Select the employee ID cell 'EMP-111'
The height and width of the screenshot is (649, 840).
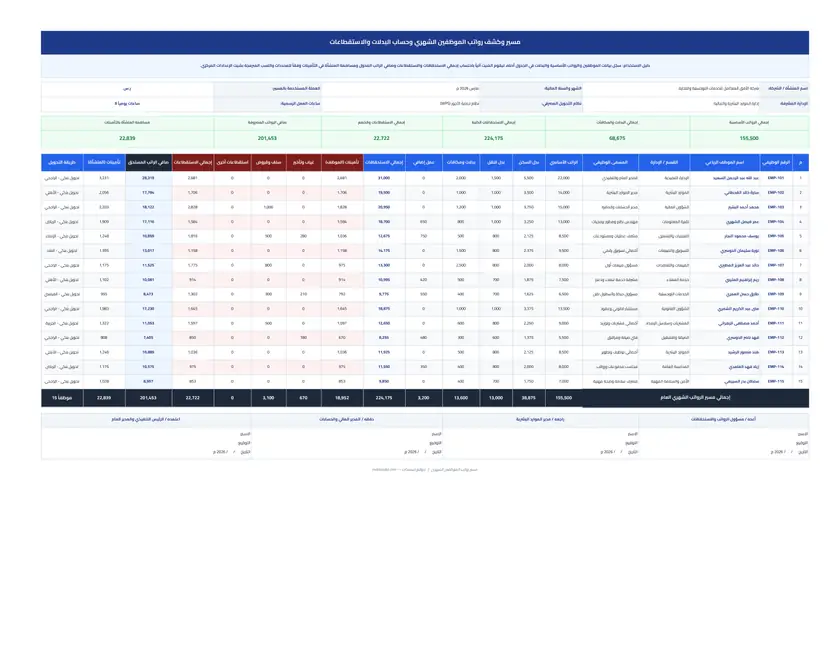click(776, 323)
